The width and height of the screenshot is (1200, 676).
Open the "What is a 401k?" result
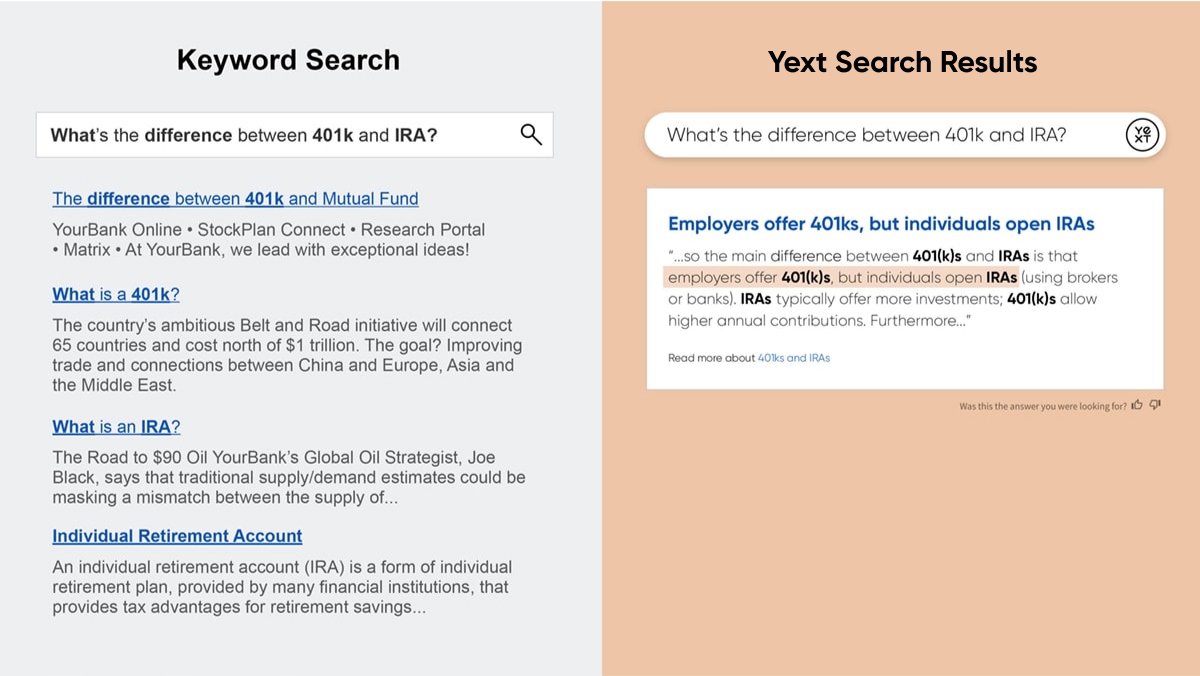pos(116,295)
